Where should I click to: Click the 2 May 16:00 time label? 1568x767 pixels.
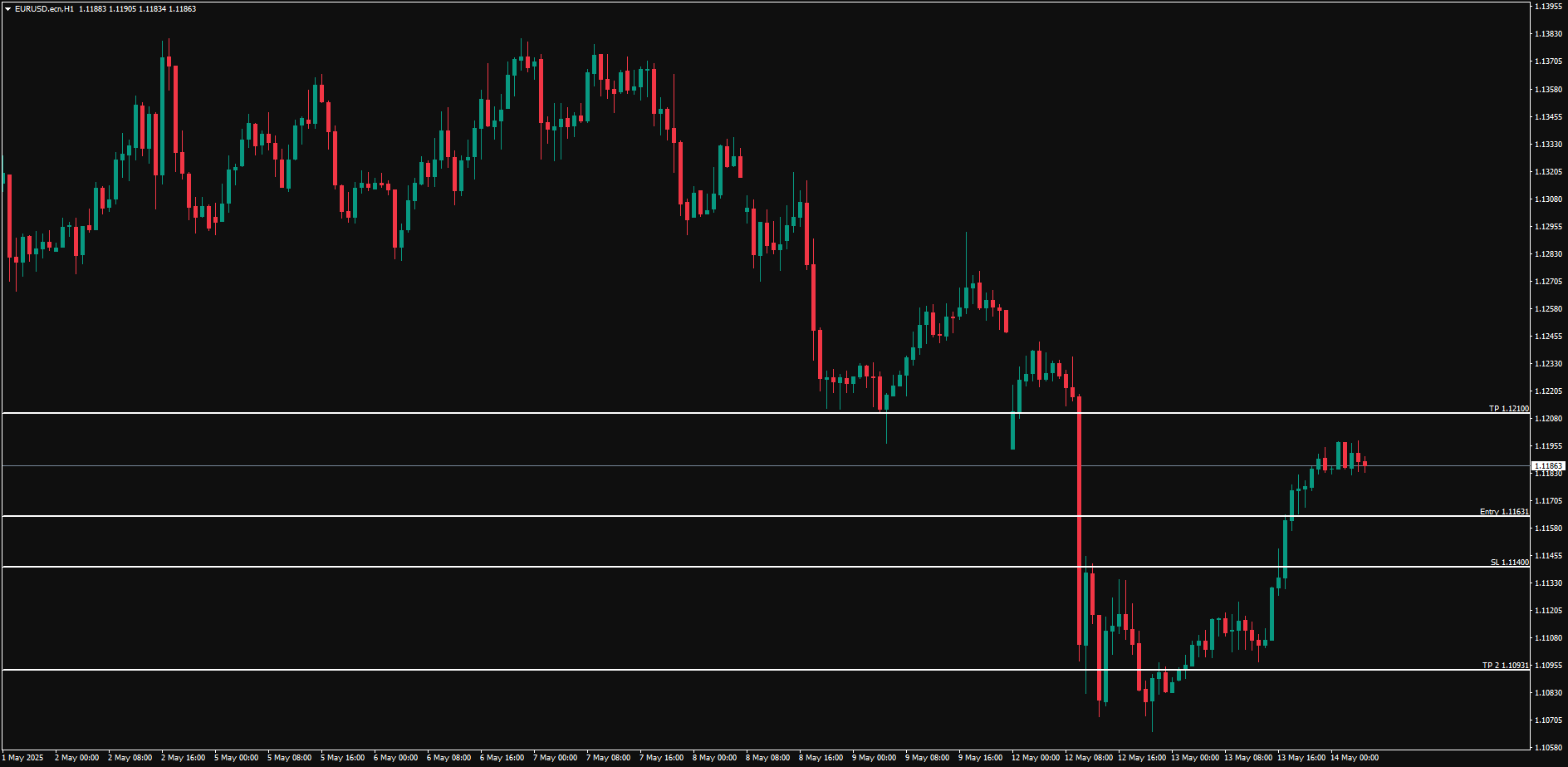pyautogui.click(x=183, y=758)
